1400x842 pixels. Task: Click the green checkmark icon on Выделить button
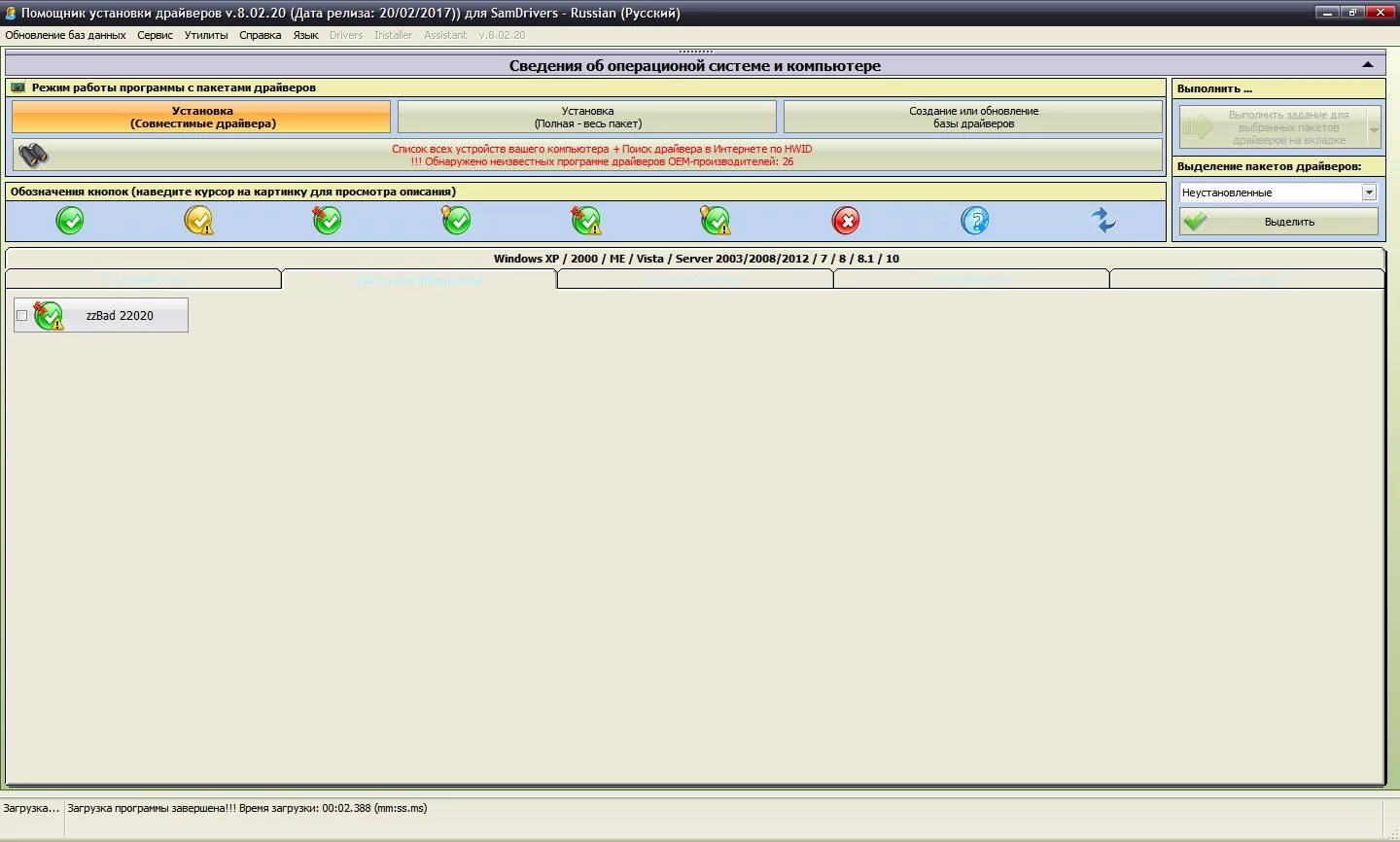tap(1196, 222)
